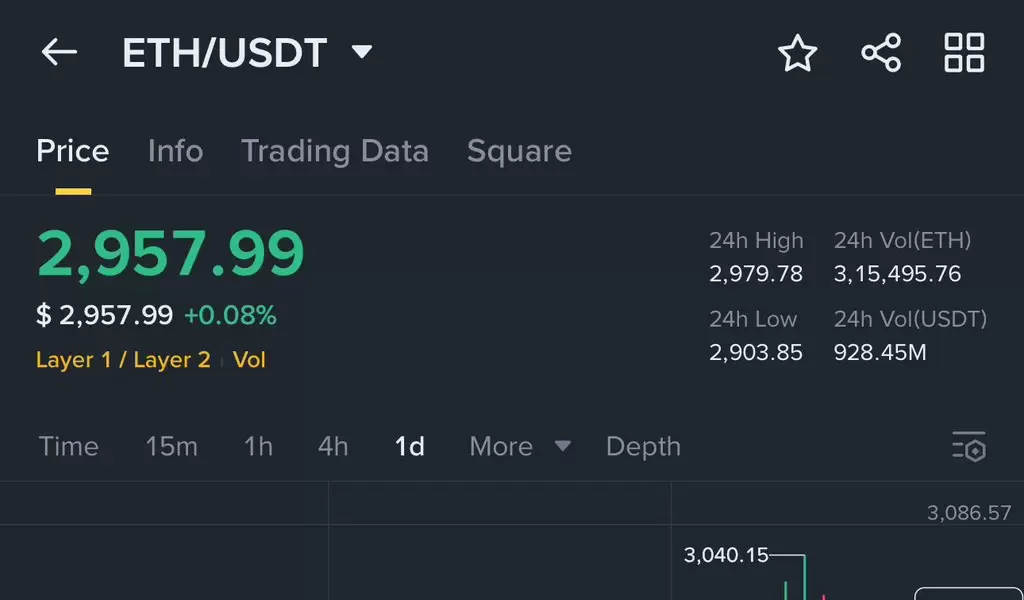
Task: Select the 15m chart interval
Action: 171,447
